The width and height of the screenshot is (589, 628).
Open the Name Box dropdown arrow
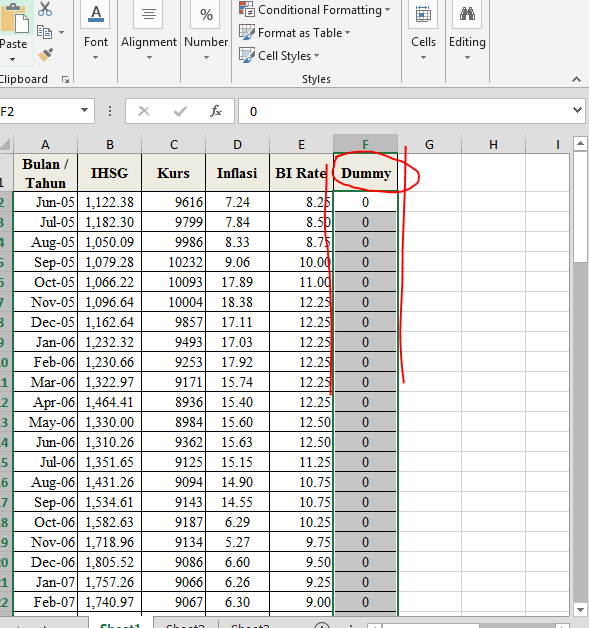pyautogui.click(x=84, y=110)
